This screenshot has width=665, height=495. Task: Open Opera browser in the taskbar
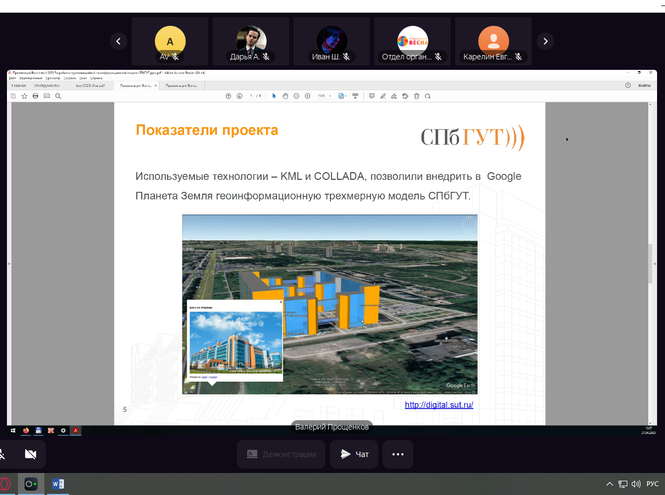coord(5,484)
